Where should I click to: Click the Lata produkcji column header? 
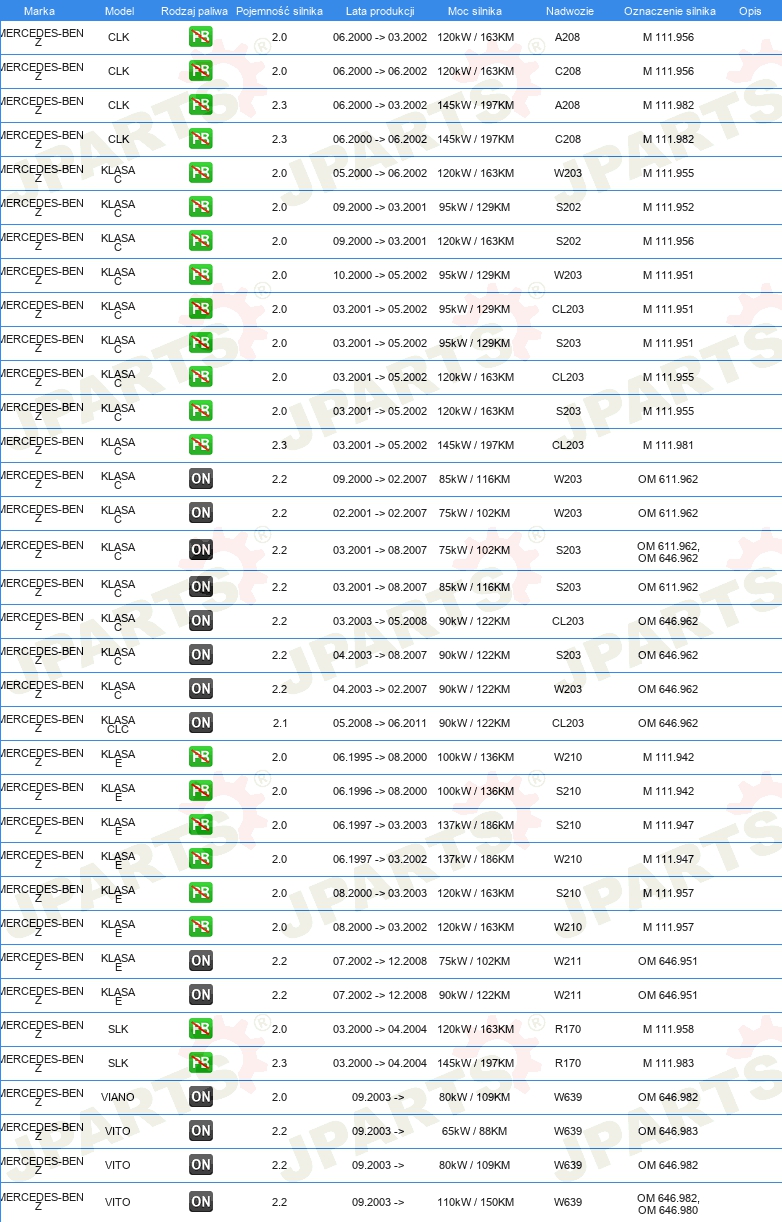[380, 11]
